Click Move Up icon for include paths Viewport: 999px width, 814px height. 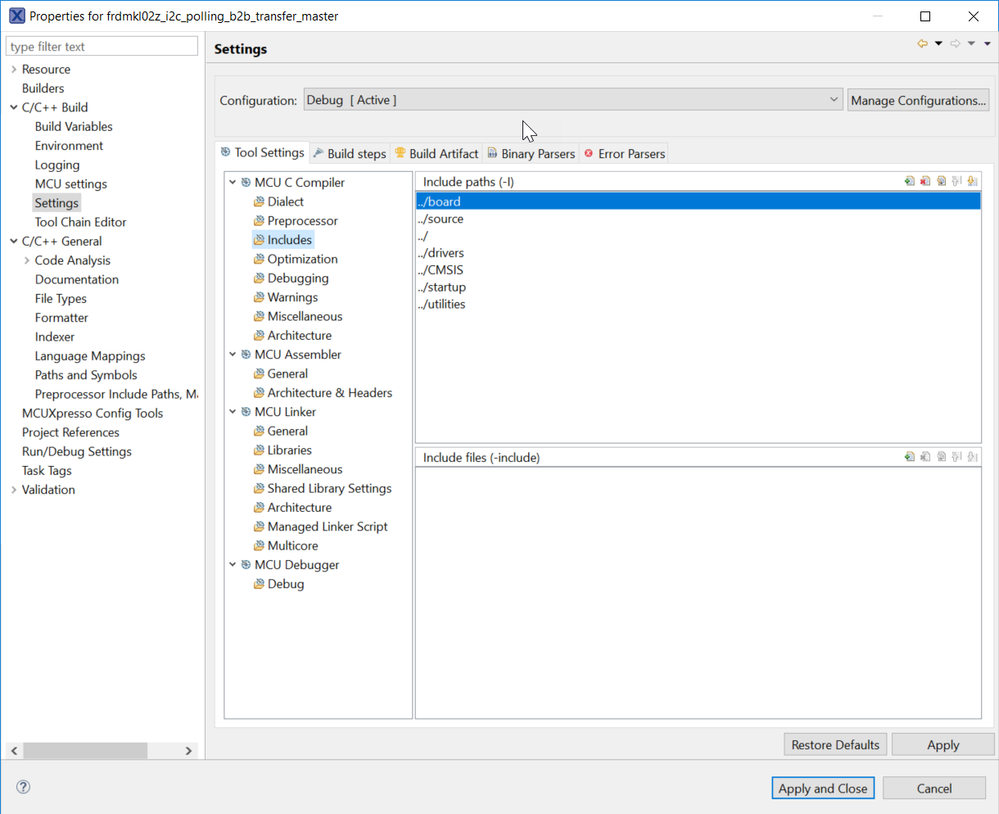956,182
